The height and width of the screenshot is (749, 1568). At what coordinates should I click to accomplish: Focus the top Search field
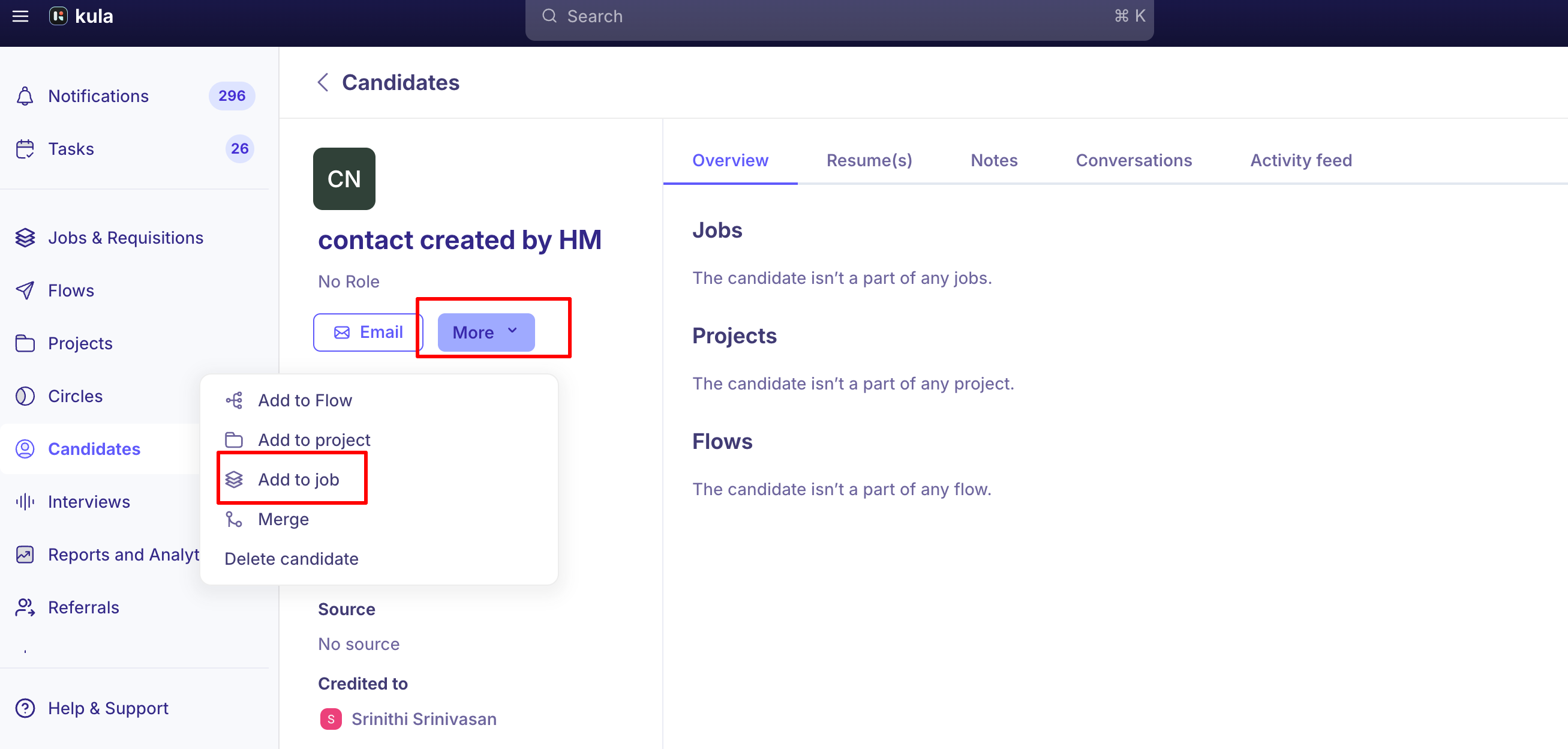839,17
